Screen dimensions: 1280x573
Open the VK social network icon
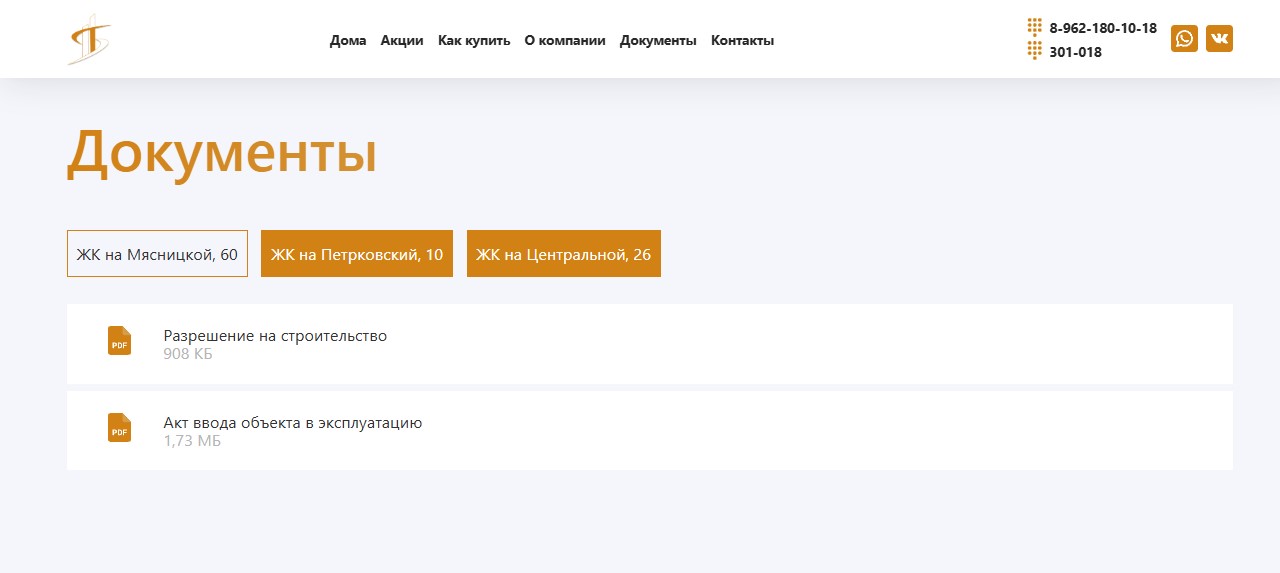pyautogui.click(x=1219, y=39)
